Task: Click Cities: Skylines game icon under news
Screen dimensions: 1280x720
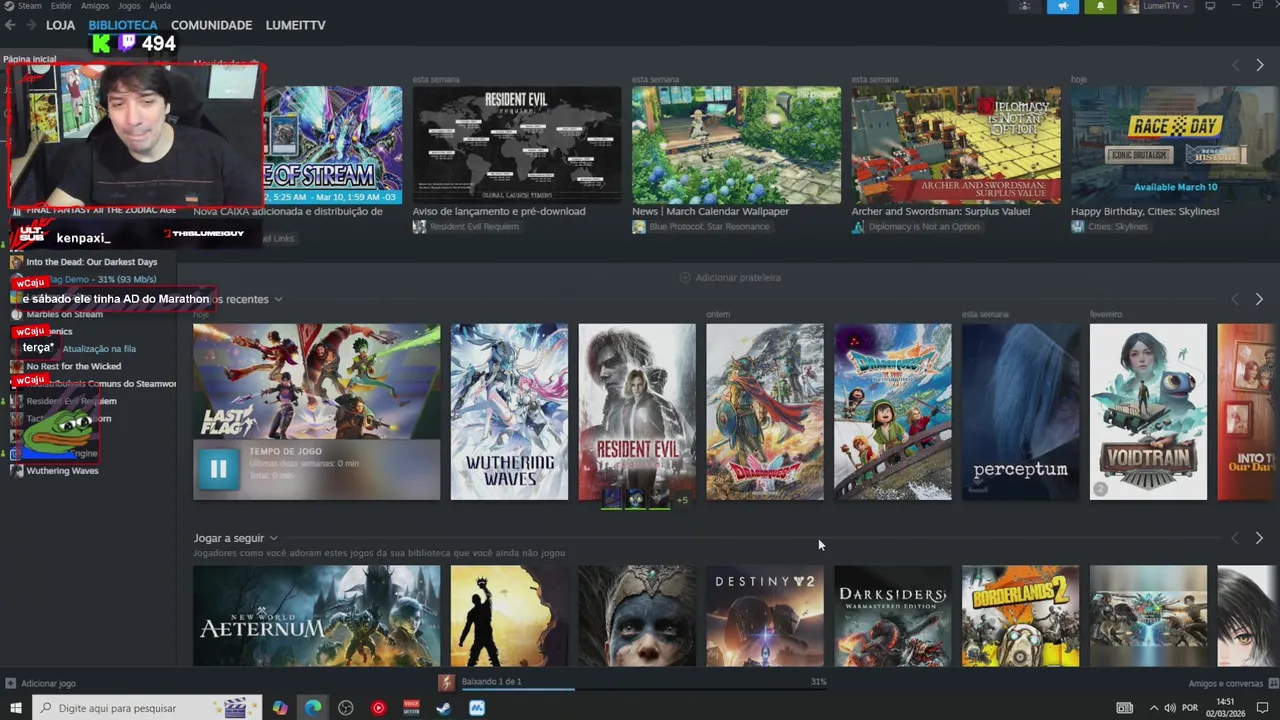Action: pos(1077,227)
